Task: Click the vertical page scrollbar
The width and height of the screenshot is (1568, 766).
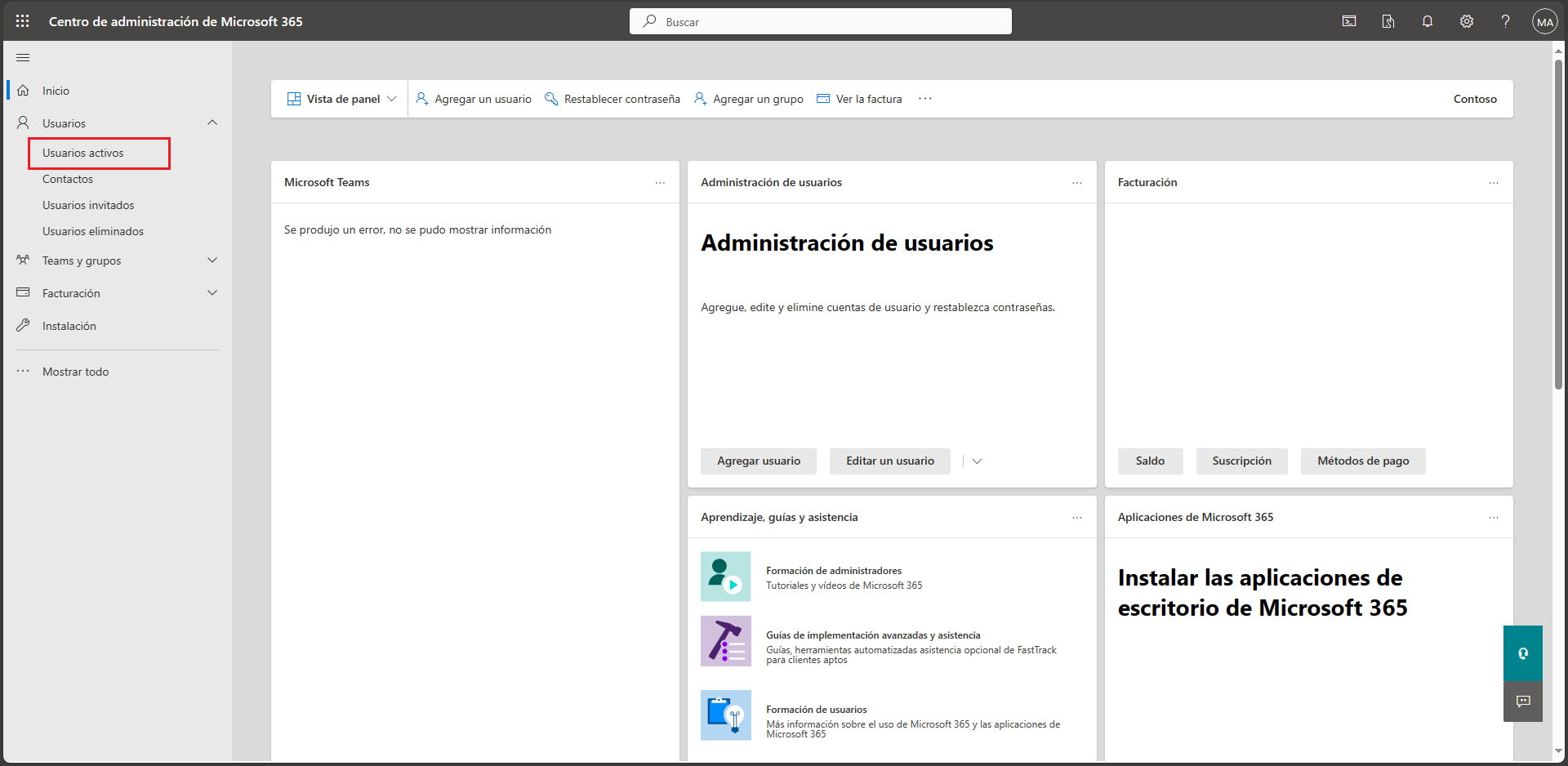Action: point(1558,225)
